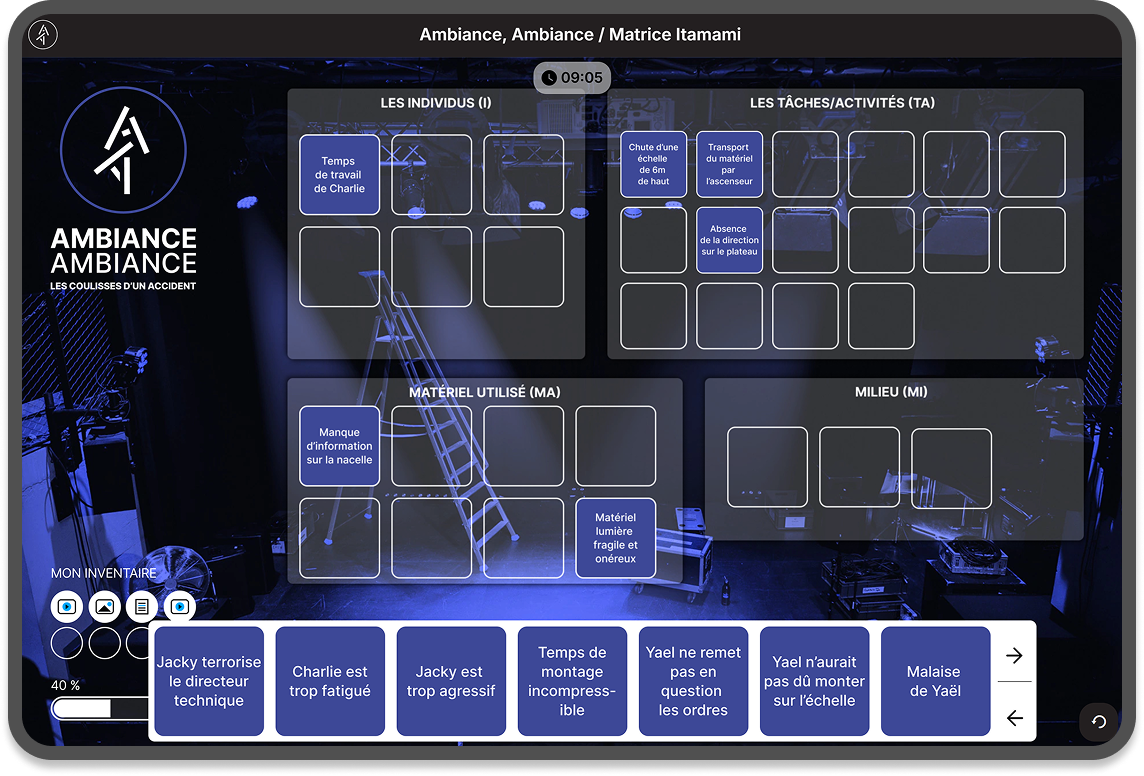This screenshot has width=1144, height=776.
Task: Pick the 'Jacky est trop agressif' card
Action: pos(451,681)
